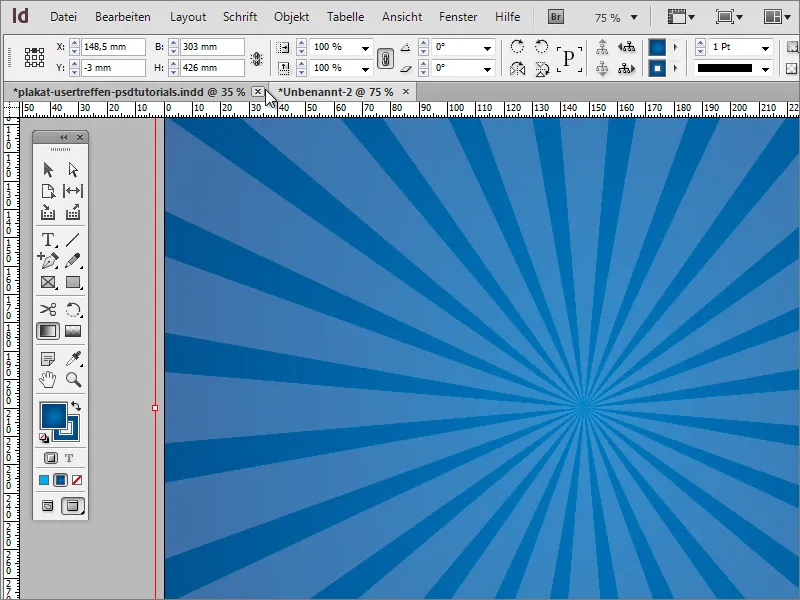Open Adobe Bridge from the application bar

[x=556, y=16]
